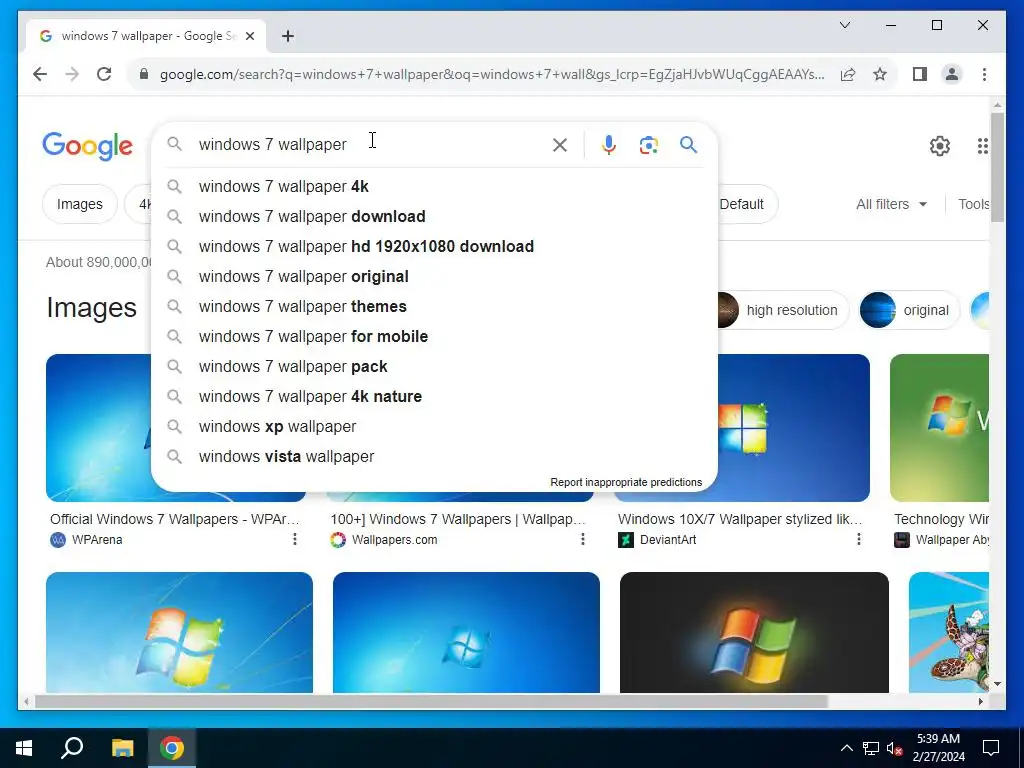Image resolution: width=1024 pixels, height=768 pixels.
Task: Select suggestion "windows 7 wallpaper for mobile"
Action: (434, 337)
